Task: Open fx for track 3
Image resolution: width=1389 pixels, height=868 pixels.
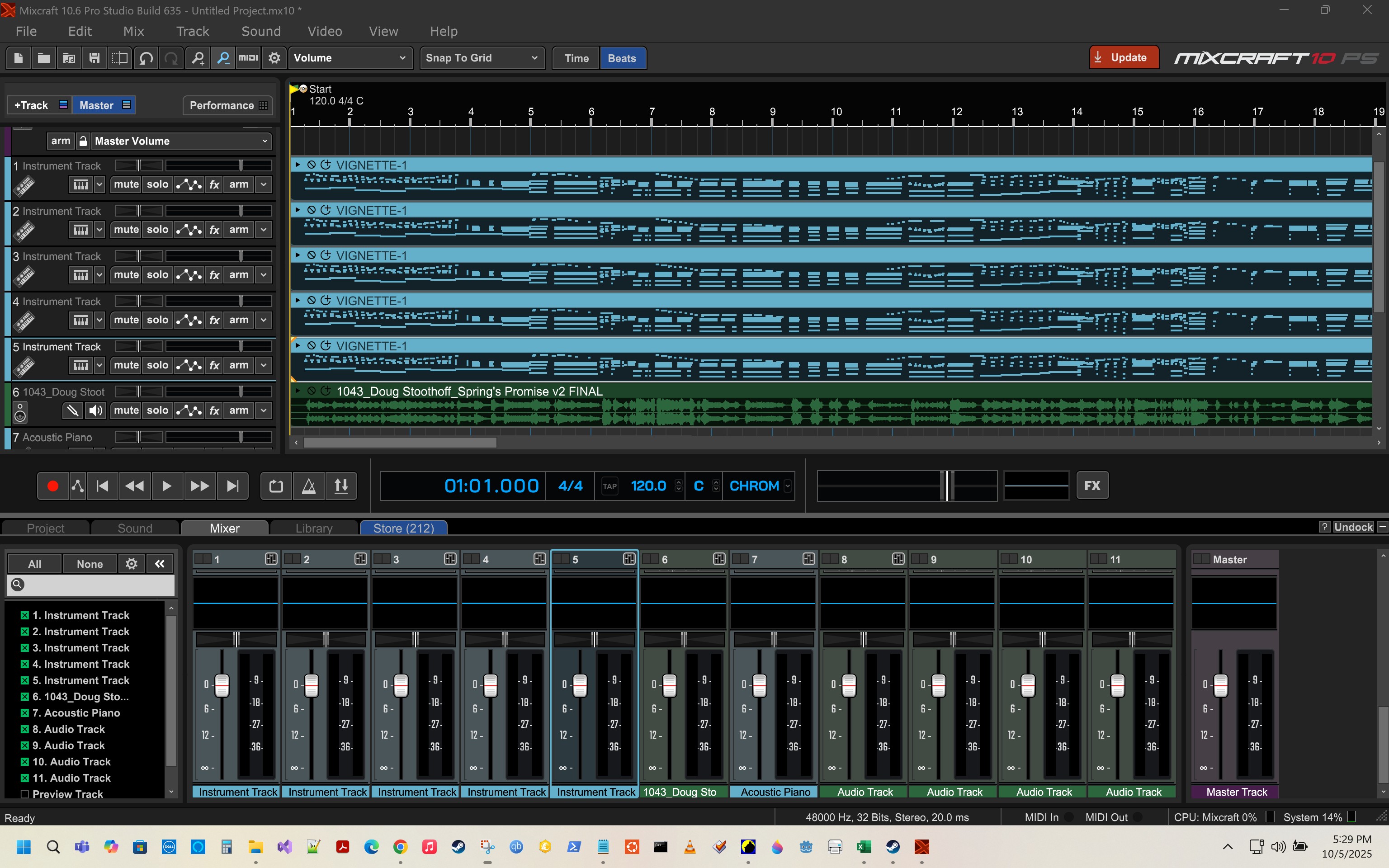Action: [x=214, y=275]
